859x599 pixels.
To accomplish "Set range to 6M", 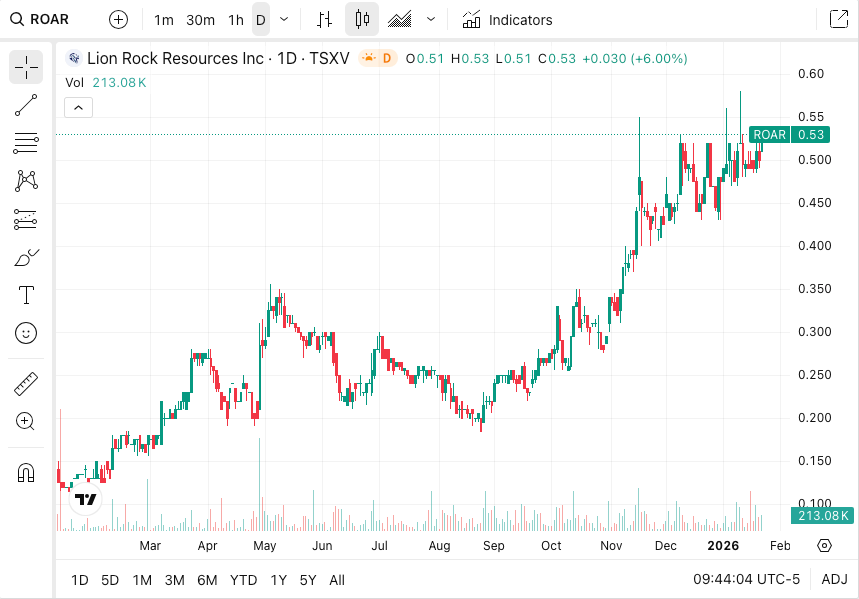I will tap(207, 580).
